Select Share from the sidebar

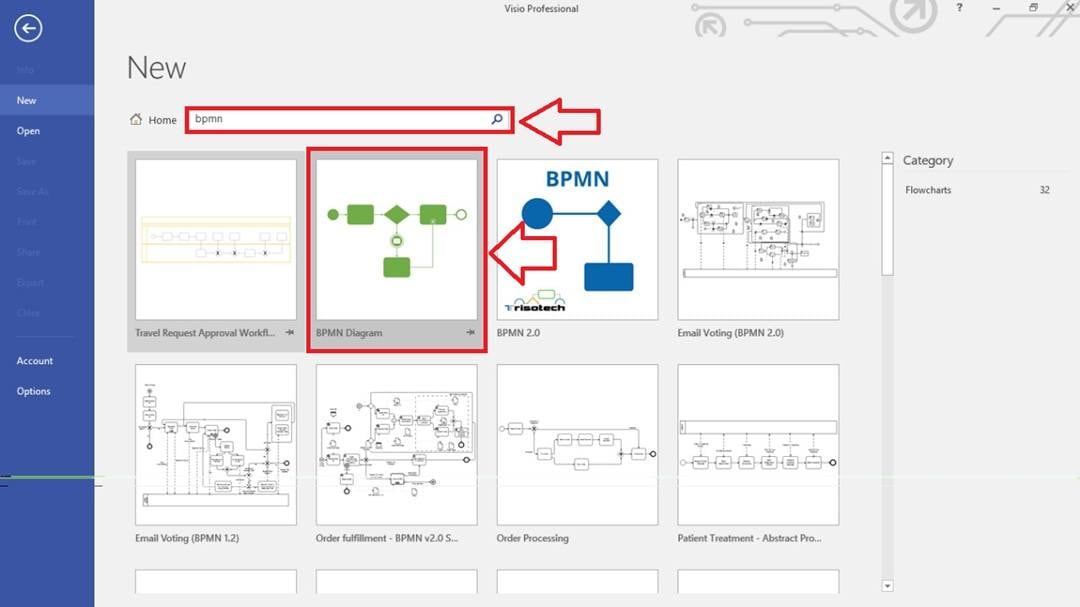click(27, 252)
